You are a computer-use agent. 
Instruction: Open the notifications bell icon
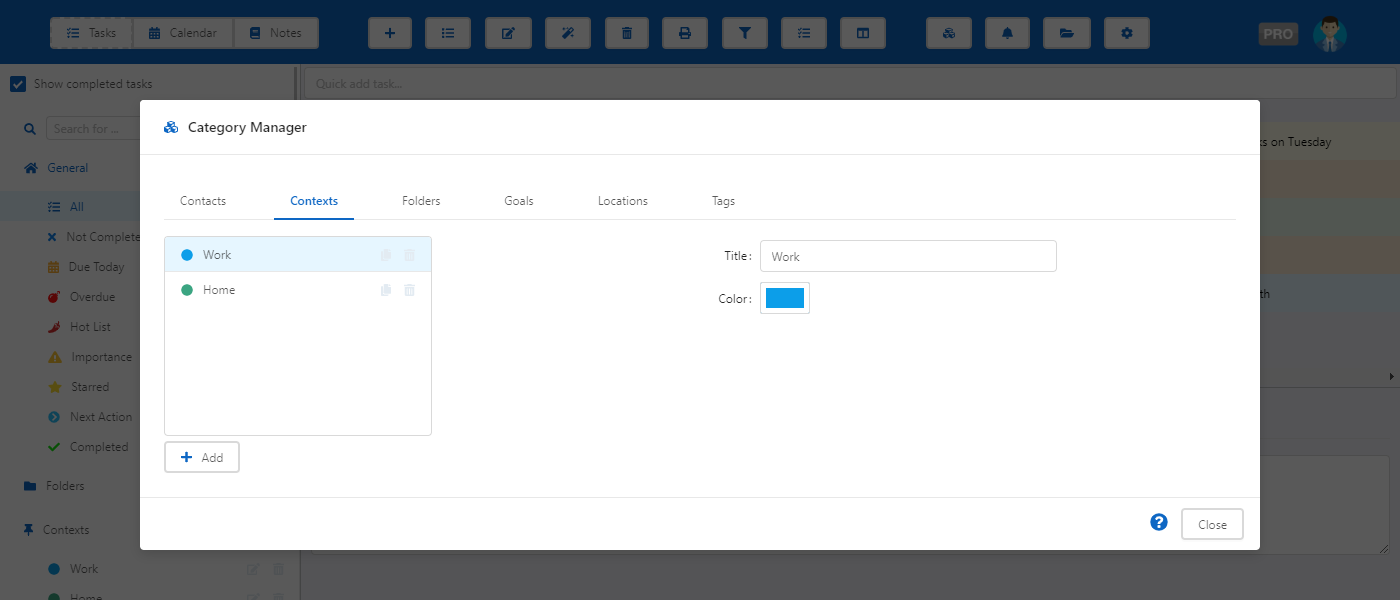point(1007,33)
